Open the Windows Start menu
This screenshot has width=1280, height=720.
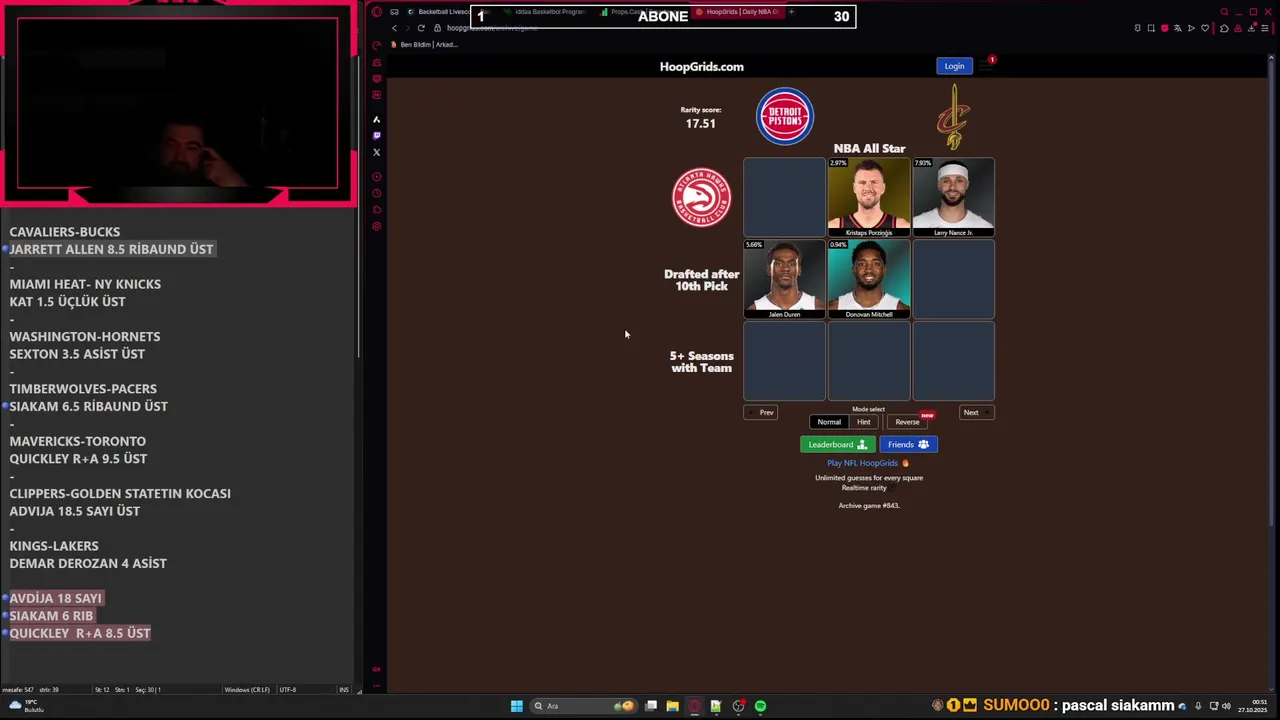tap(517, 706)
